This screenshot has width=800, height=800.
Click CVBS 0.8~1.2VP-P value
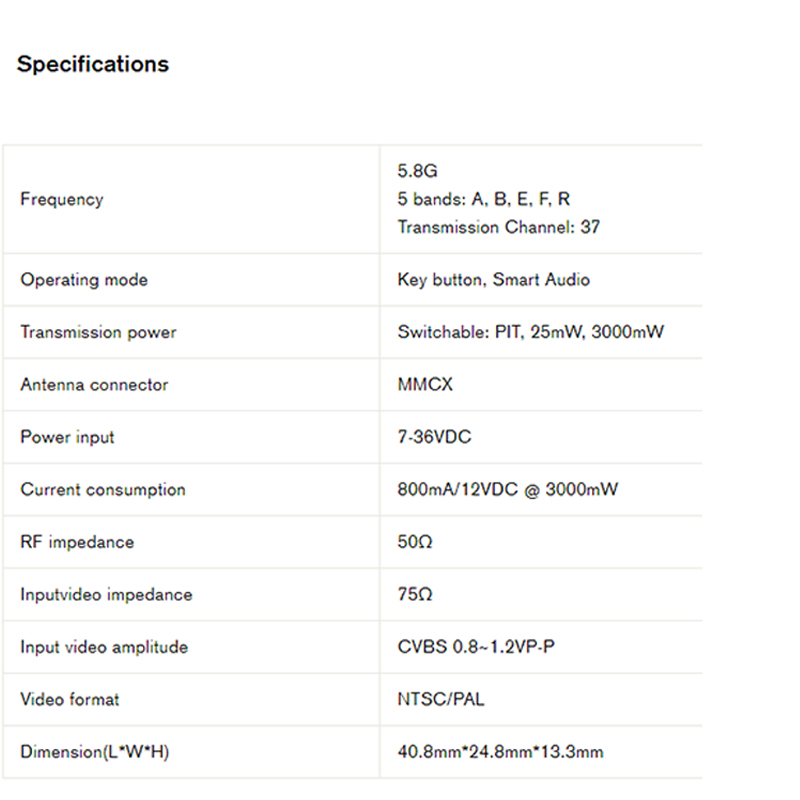(476, 647)
